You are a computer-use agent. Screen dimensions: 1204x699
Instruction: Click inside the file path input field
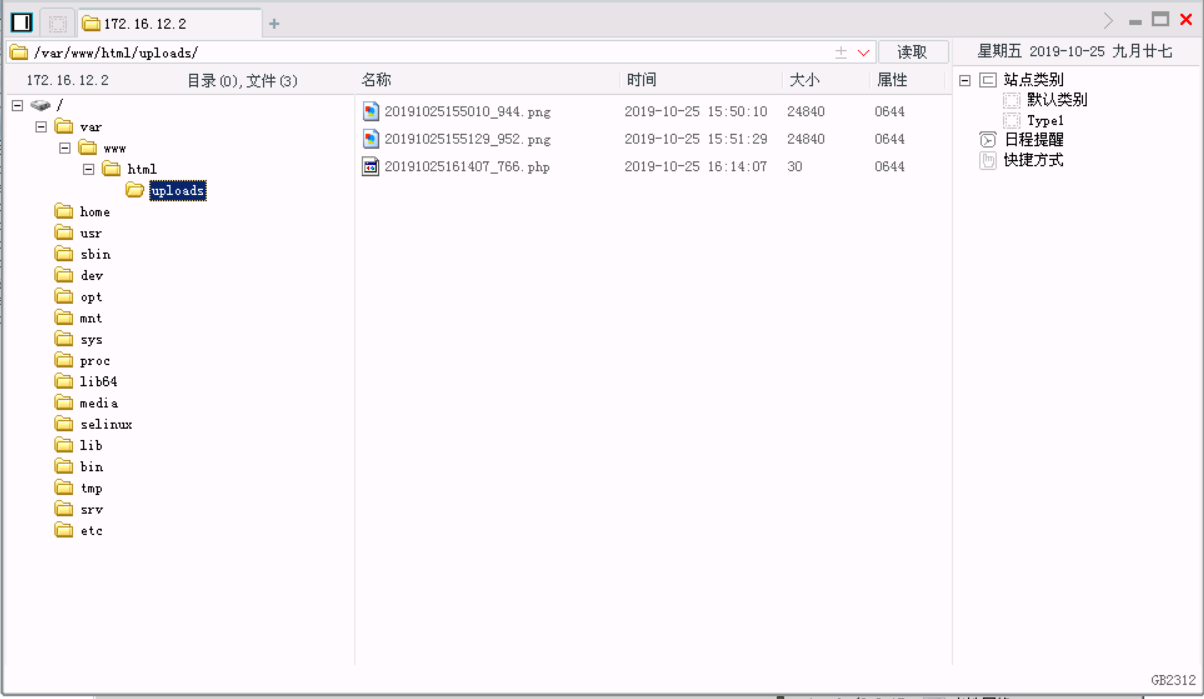point(400,51)
